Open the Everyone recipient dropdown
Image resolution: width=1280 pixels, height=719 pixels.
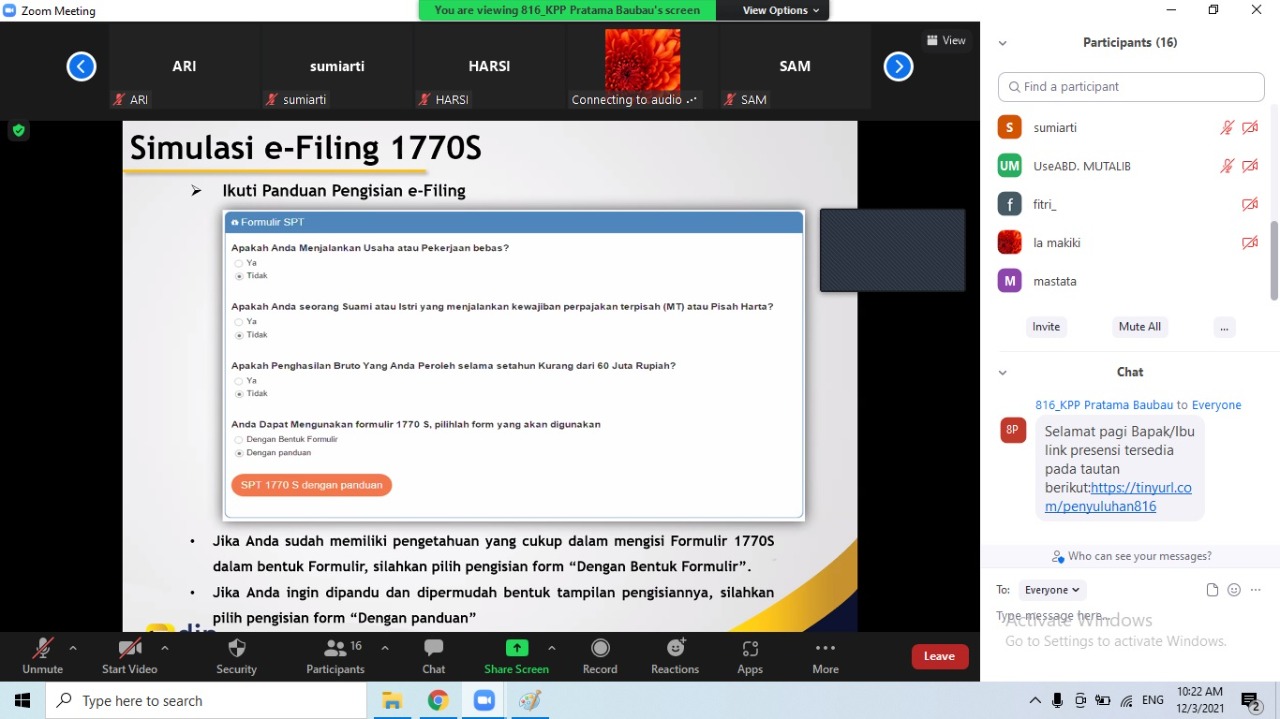click(x=1053, y=590)
